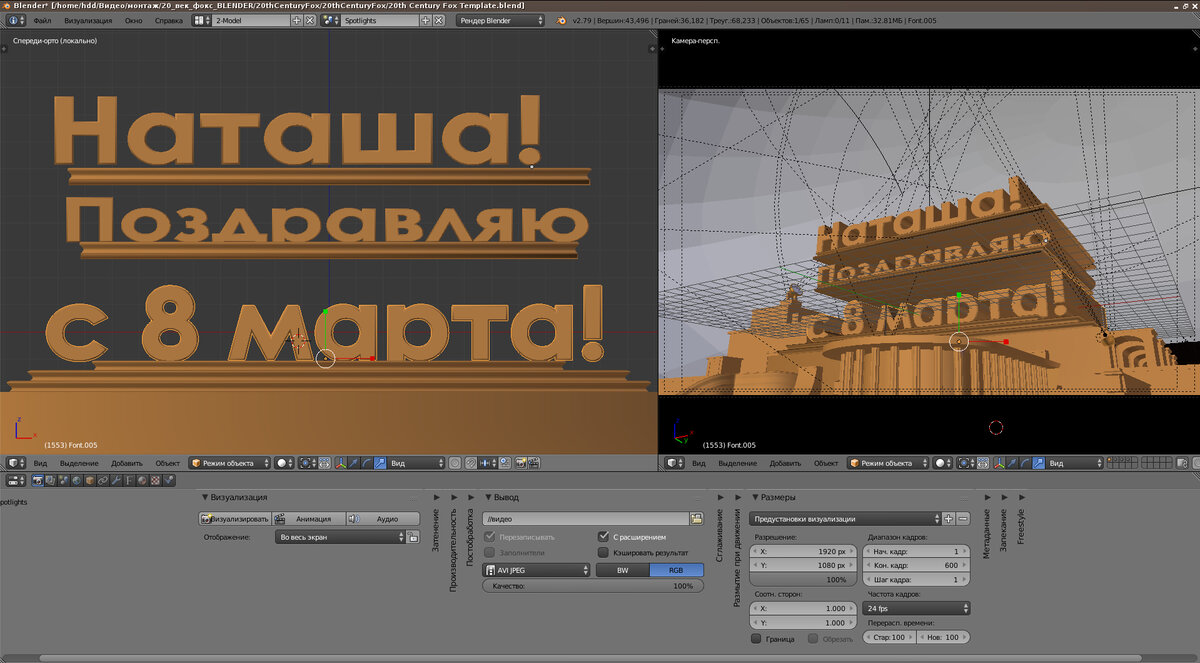Select RGB color mode
The image size is (1200, 663).
click(677, 570)
